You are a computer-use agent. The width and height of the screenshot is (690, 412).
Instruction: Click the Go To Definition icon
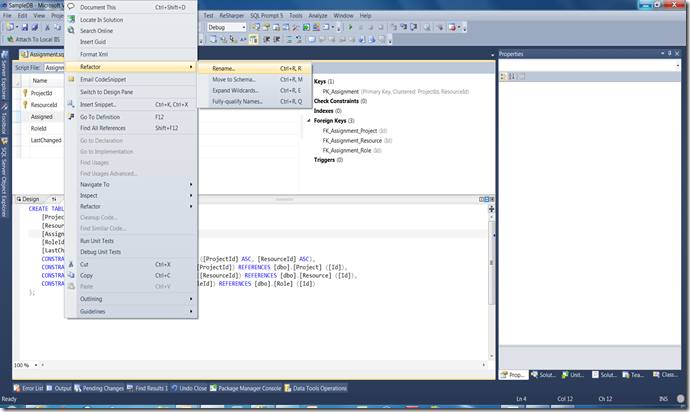(x=71, y=117)
